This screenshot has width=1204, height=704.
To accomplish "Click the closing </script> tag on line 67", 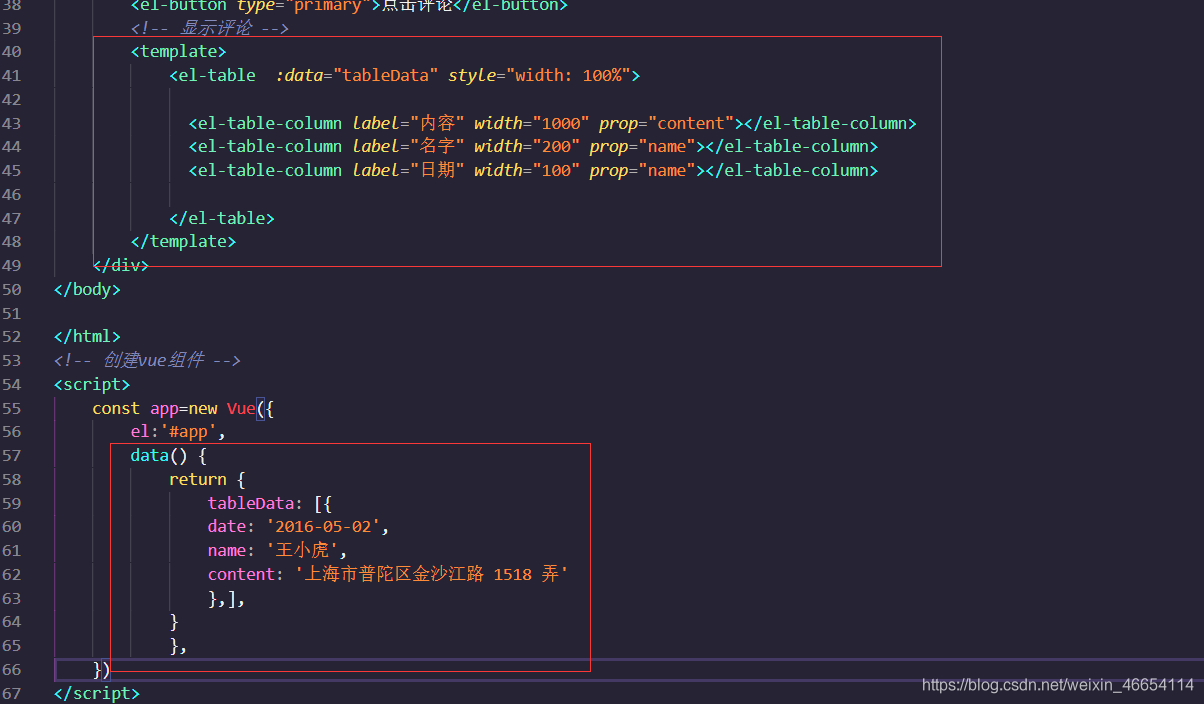I will click(x=97, y=693).
